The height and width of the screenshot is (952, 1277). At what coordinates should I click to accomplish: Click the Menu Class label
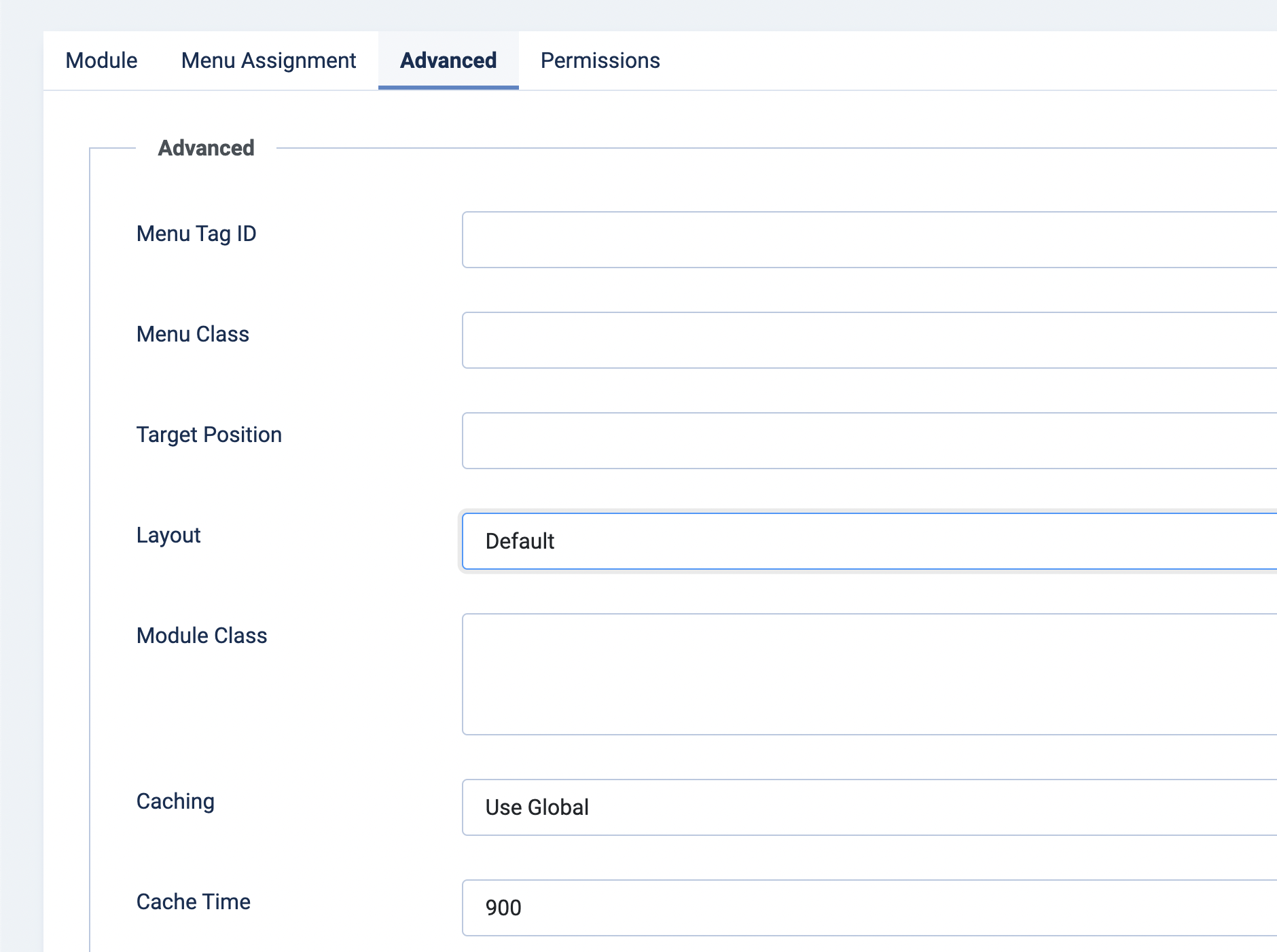tap(193, 334)
